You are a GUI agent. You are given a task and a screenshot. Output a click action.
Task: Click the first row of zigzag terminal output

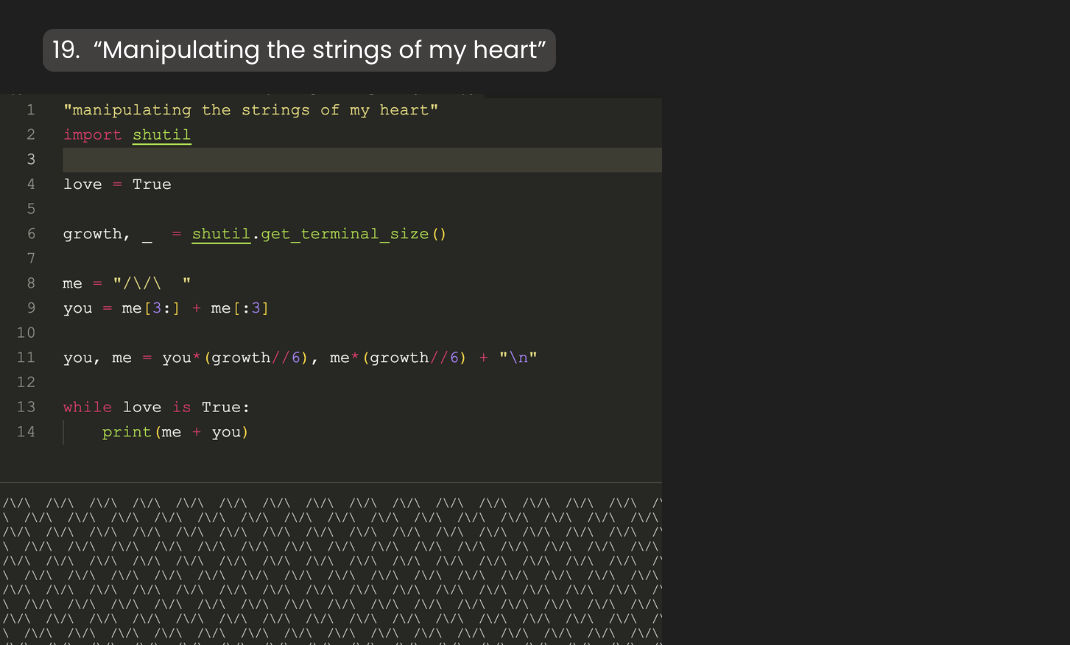tap(330, 503)
